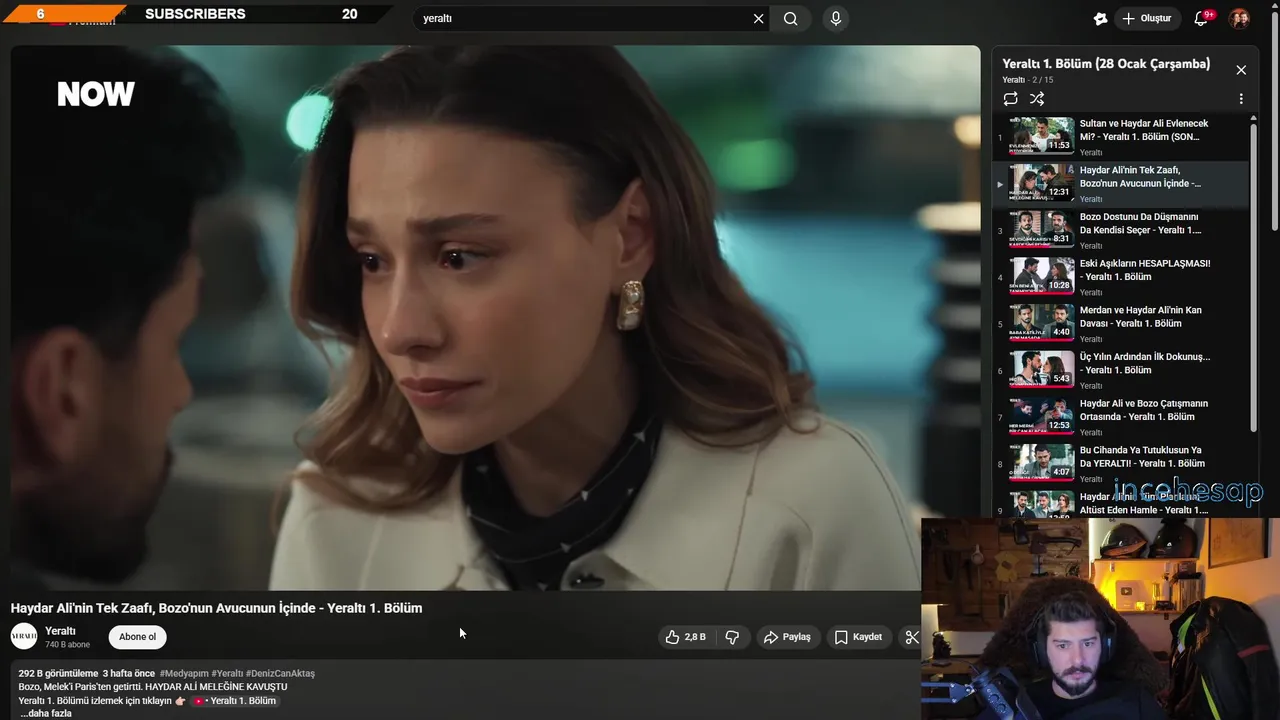This screenshot has height=720, width=1280.
Task: Open the #Medyapım hashtag
Action: [x=184, y=673]
